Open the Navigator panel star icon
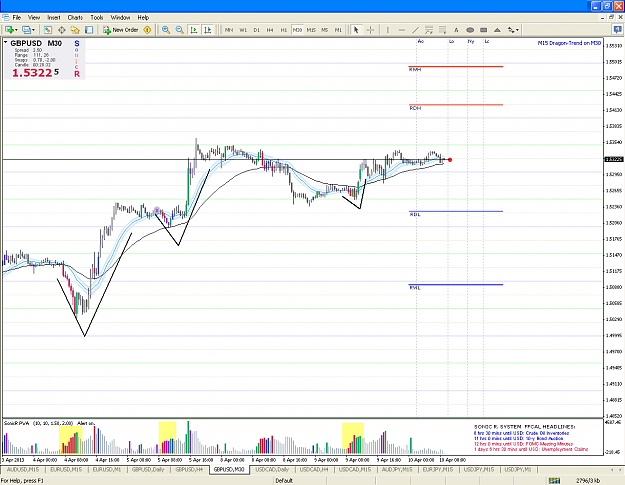The width and height of the screenshot is (625, 485). [x=75, y=30]
